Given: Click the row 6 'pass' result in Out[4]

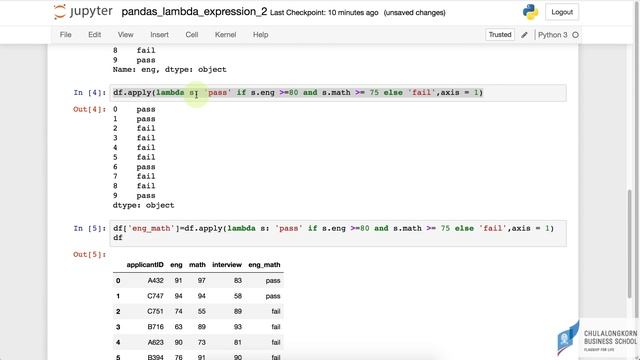Looking at the screenshot, I should pos(146,167).
